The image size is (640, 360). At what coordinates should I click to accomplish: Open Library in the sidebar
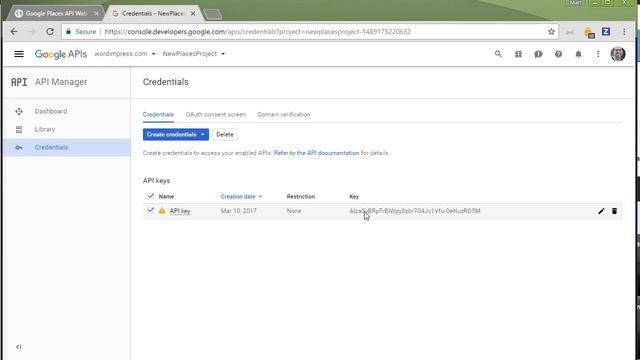[45, 129]
